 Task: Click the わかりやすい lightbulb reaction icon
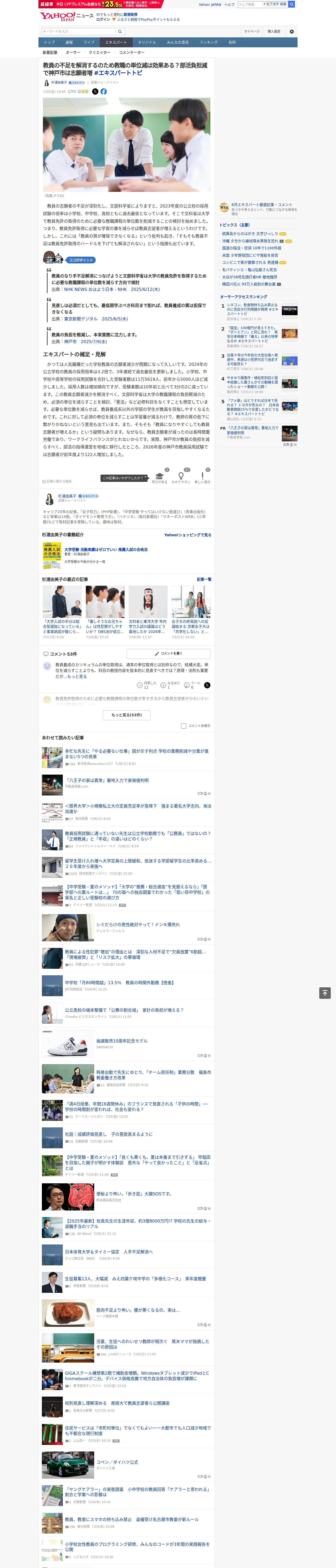point(181,476)
